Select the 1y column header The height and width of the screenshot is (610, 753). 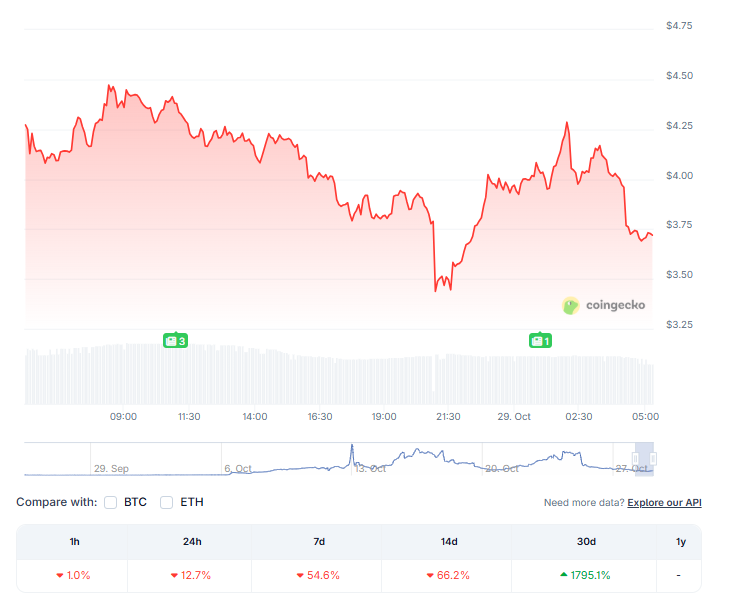point(681,541)
